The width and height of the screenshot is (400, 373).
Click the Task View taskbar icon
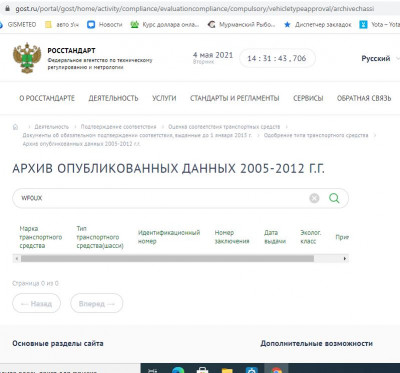click(153, 370)
